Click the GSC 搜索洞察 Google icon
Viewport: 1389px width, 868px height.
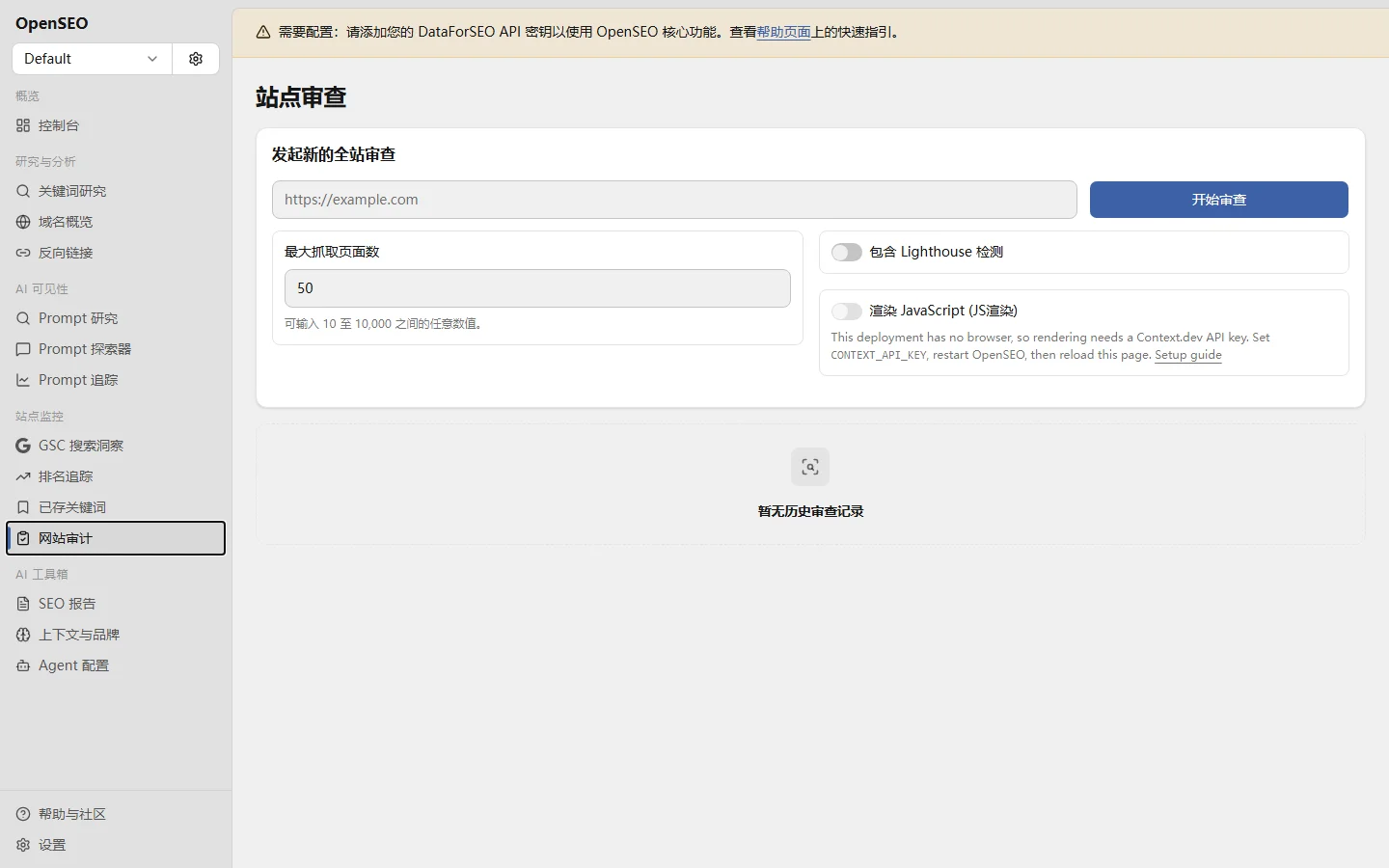pyautogui.click(x=23, y=446)
